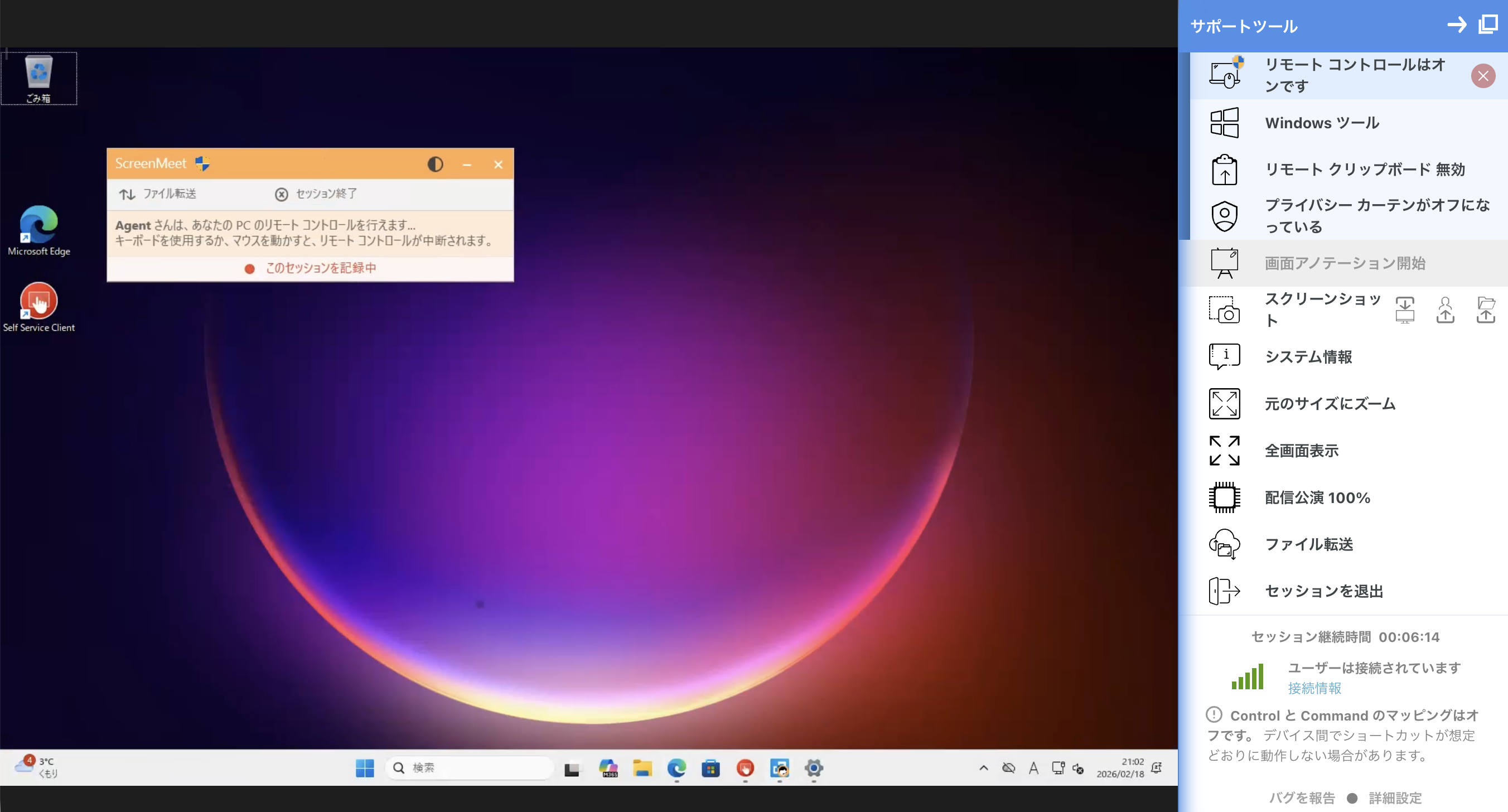The height and width of the screenshot is (812, 1508).
Task: Upload screenshot to user record icon
Action: [x=1445, y=310]
